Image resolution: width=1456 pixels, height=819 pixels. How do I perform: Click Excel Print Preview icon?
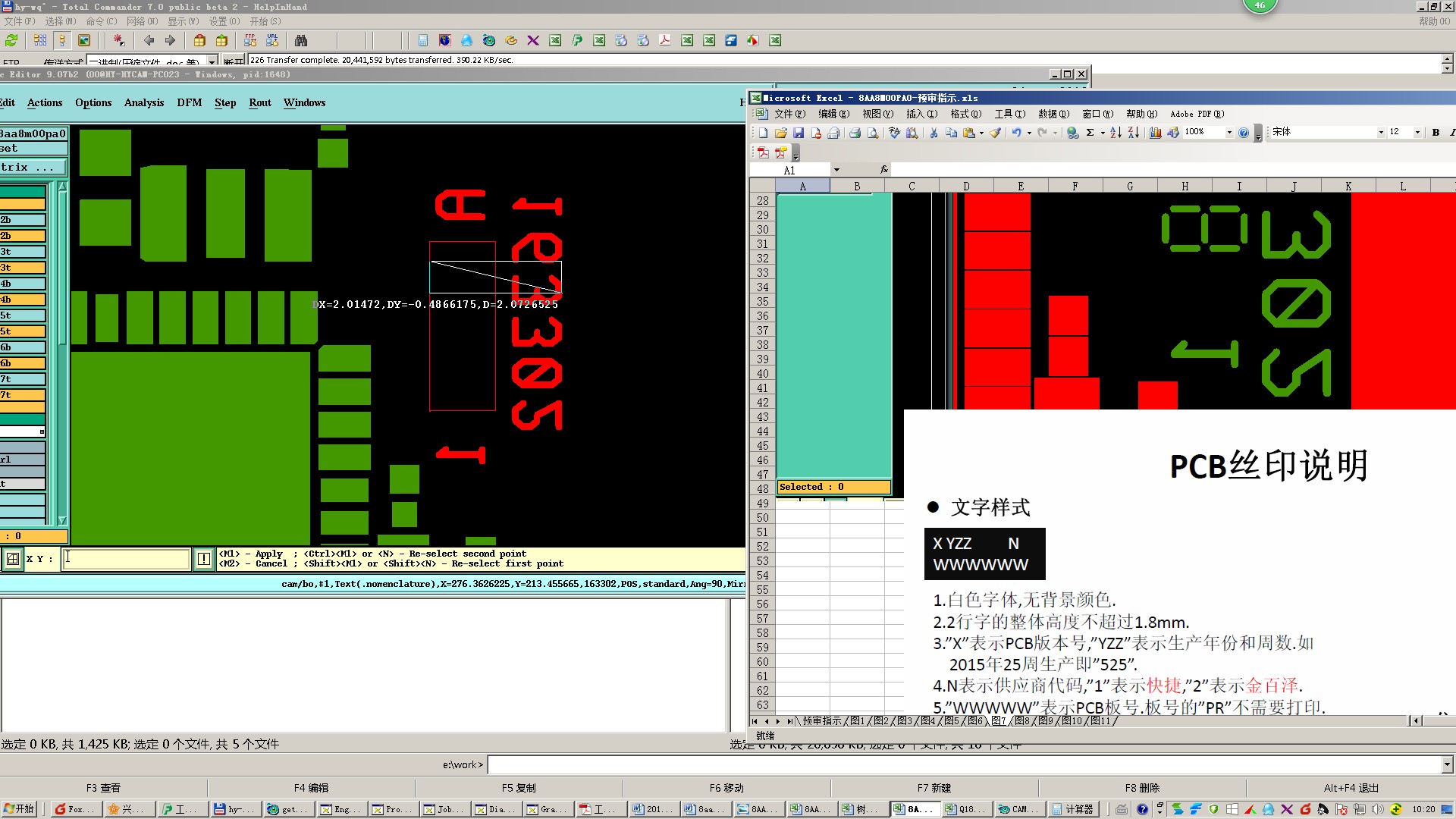(873, 133)
